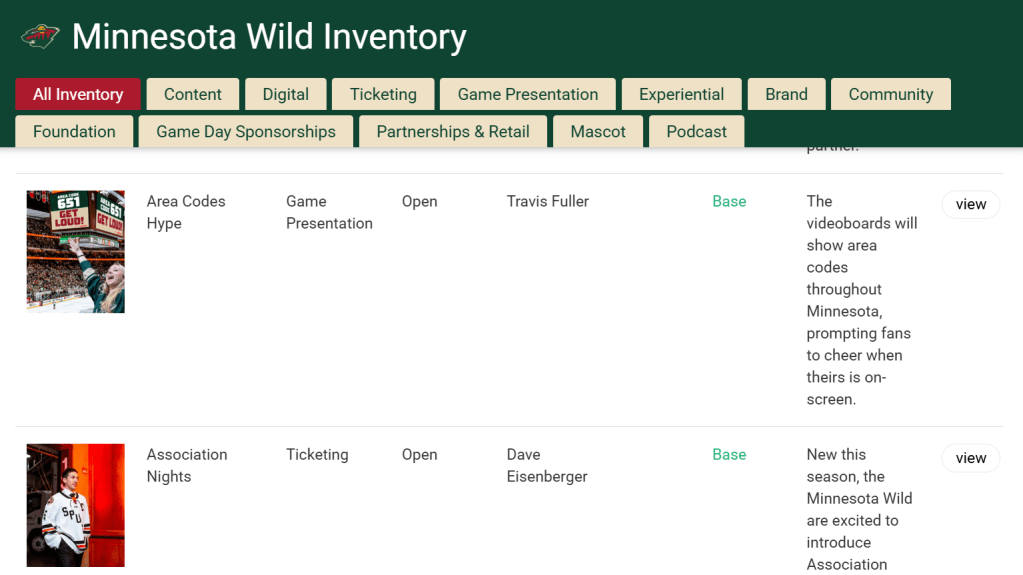Switch to the Brand tab

pyautogui.click(x=786, y=94)
